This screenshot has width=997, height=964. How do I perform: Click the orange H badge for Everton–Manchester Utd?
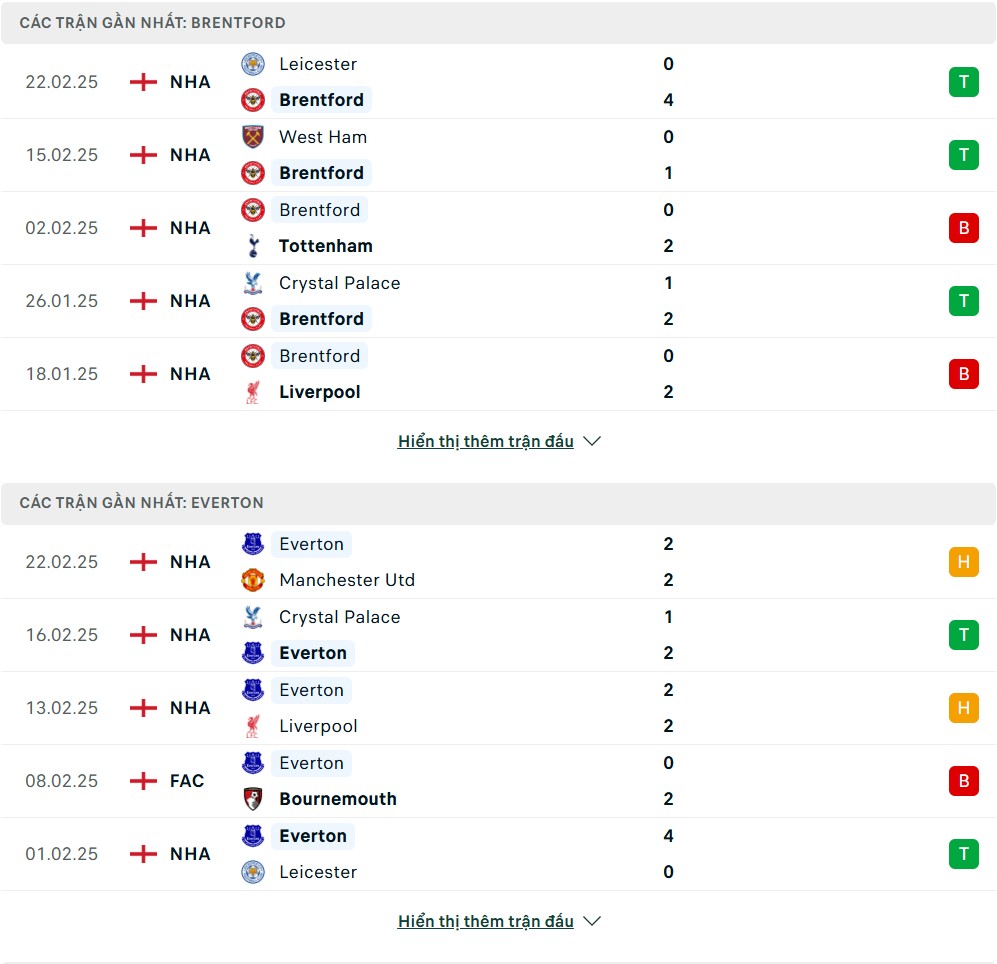963,562
